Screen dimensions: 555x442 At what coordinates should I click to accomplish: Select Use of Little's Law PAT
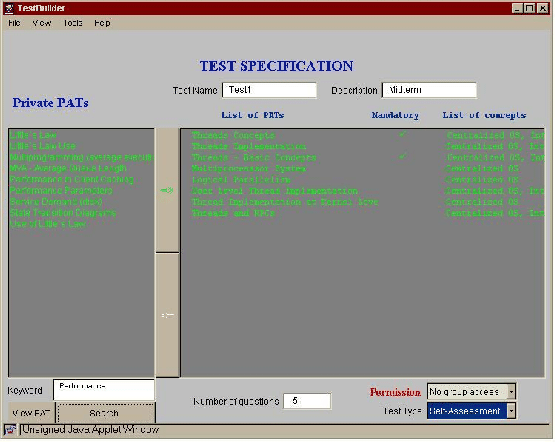coord(47,224)
